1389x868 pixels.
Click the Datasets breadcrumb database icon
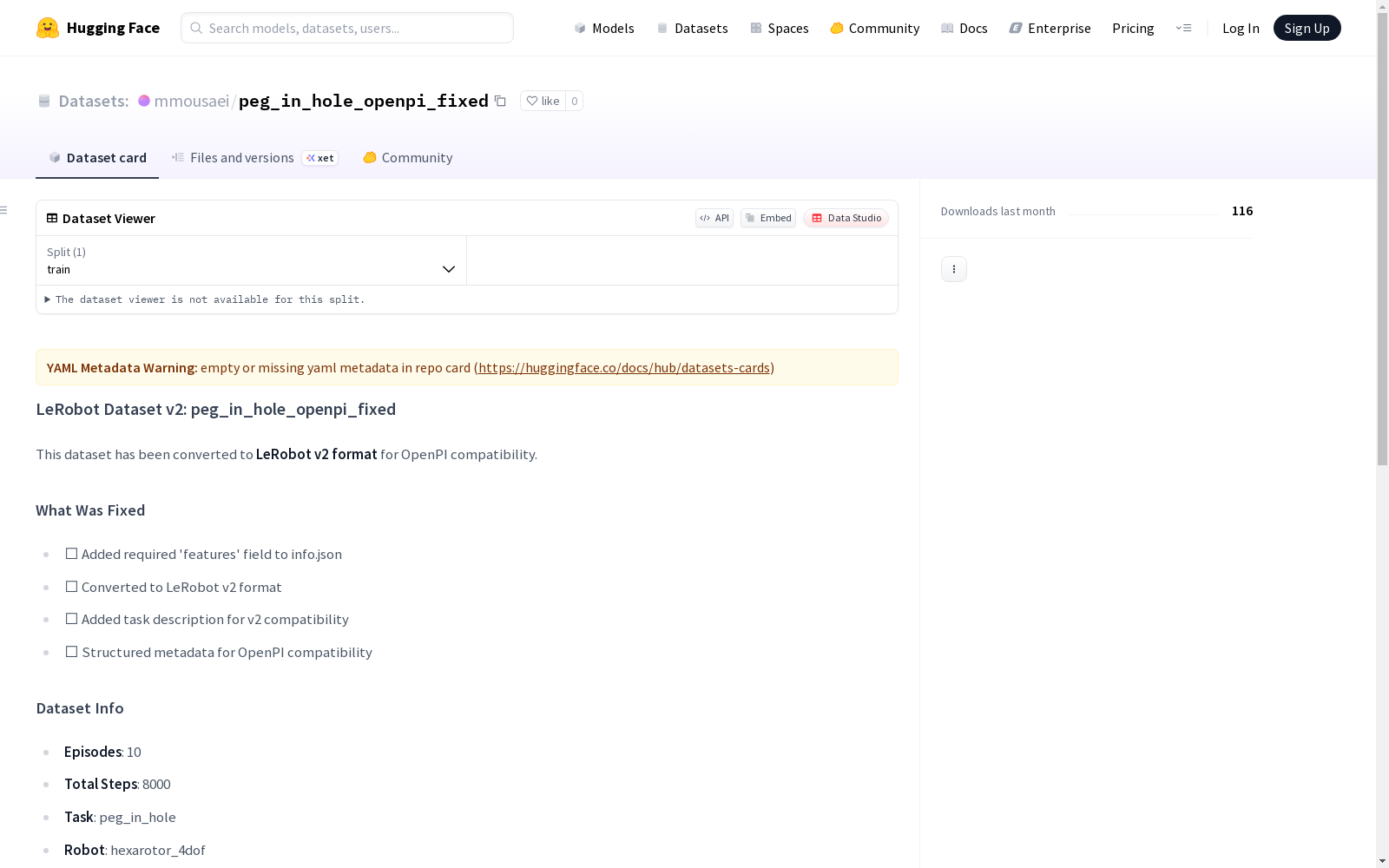[44, 101]
